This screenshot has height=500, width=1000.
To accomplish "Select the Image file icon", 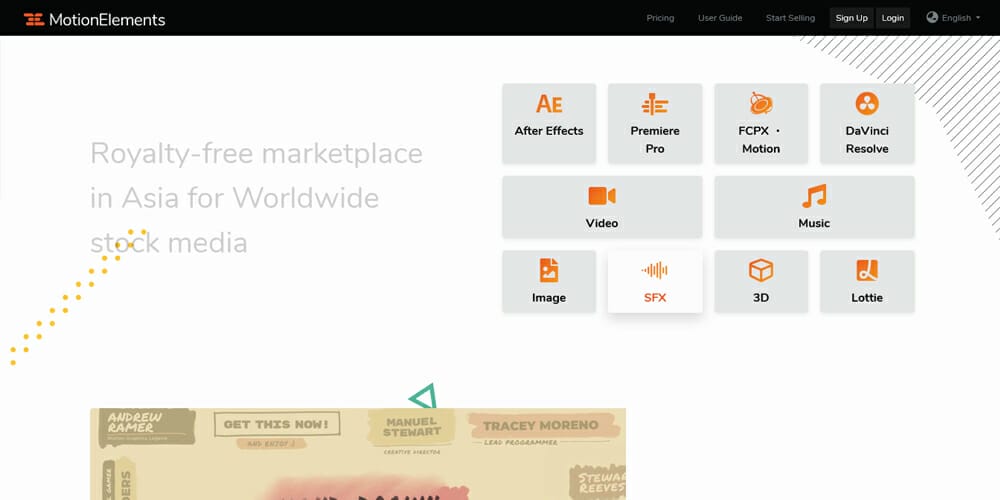I will pyautogui.click(x=548, y=270).
